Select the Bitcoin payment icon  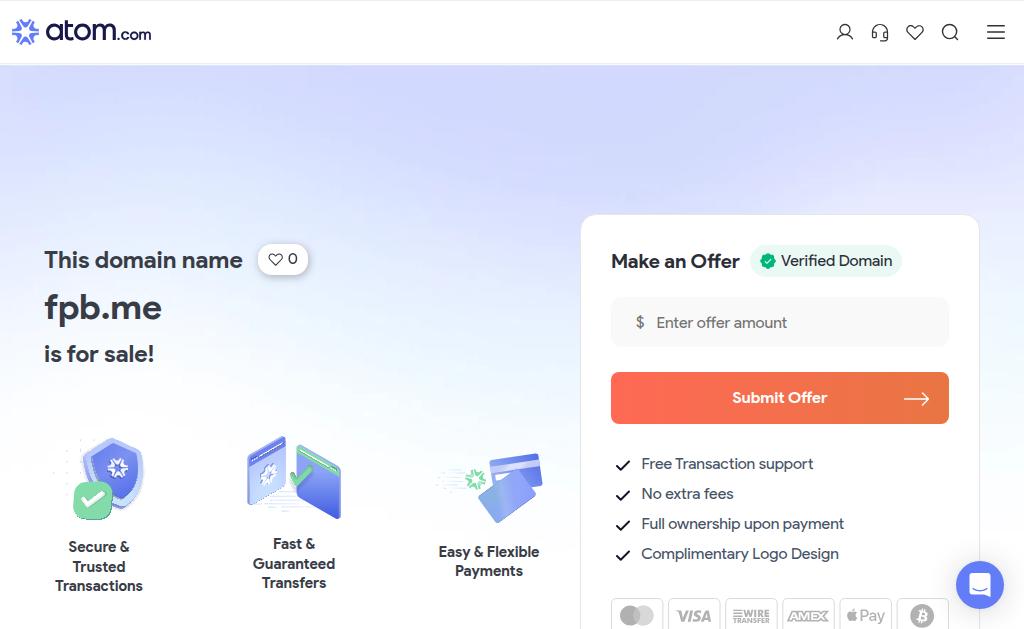click(x=922, y=615)
